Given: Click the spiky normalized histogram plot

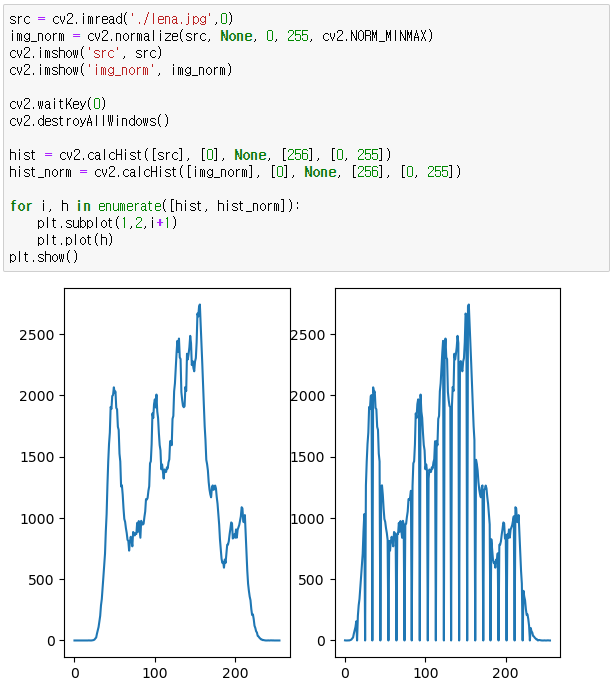Looking at the screenshot, I should pyautogui.click(x=448, y=472).
